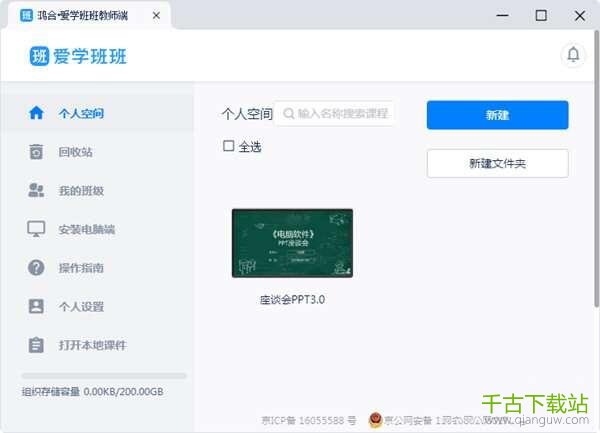Click the 爱学班班 logo

coord(78,56)
